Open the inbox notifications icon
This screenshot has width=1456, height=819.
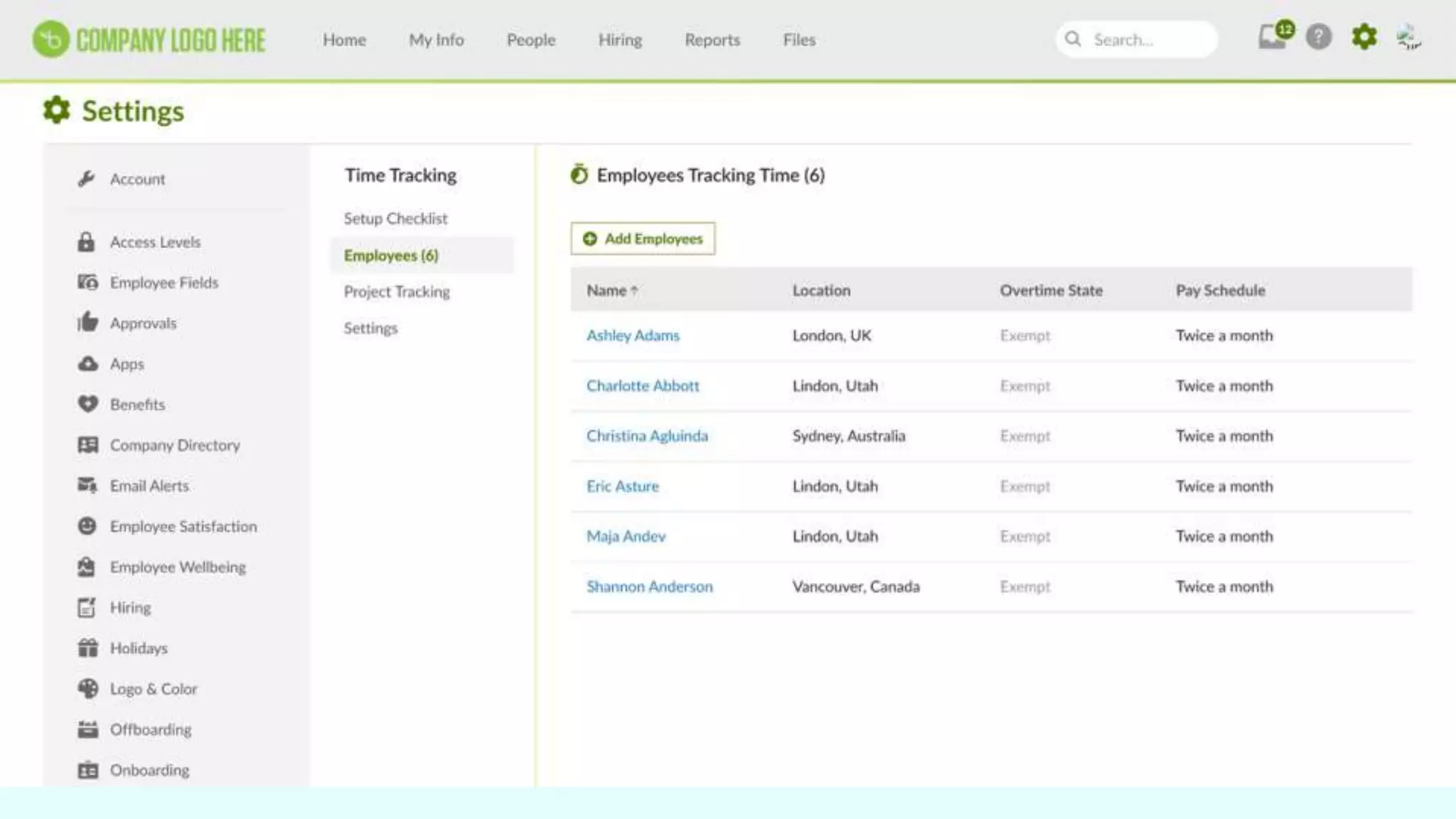pos(1272,38)
